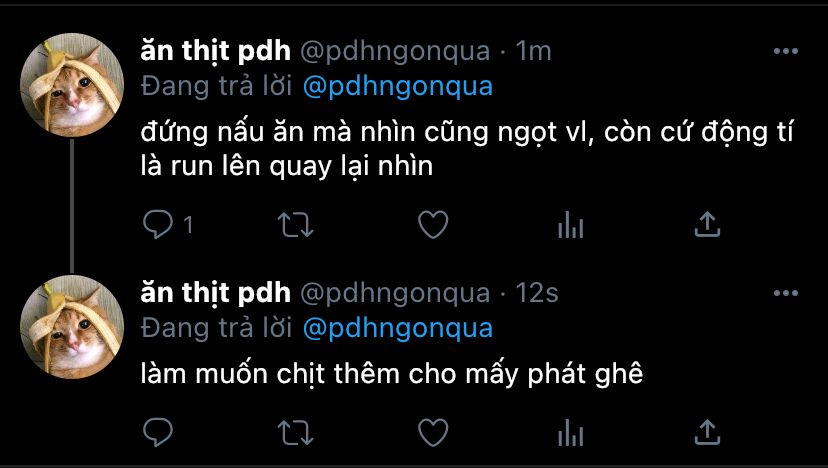Retweet the second tweet
Screen dimensions: 828x468
pyautogui.click(x=296, y=432)
